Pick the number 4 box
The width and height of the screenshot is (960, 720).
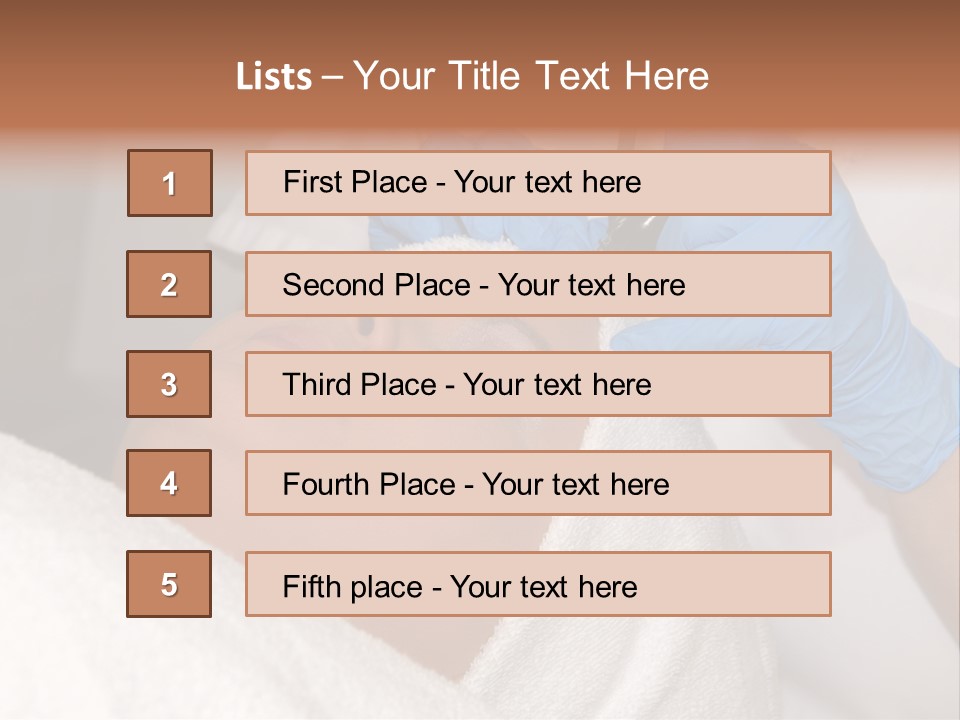[x=169, y=483]
